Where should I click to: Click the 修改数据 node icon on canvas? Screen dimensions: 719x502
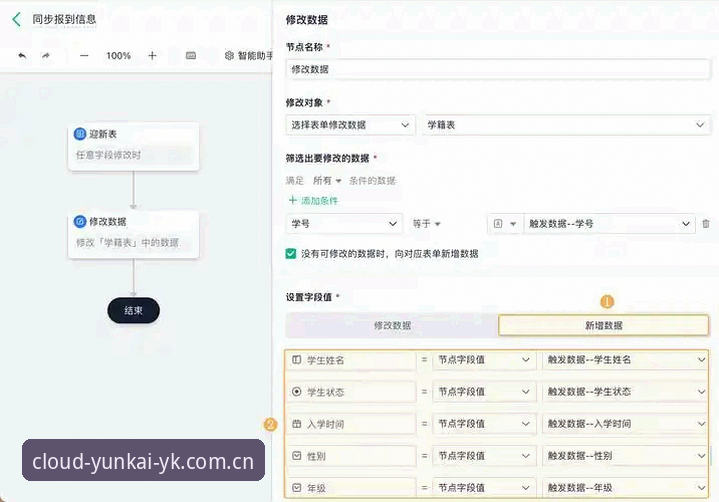coord(80,221)
